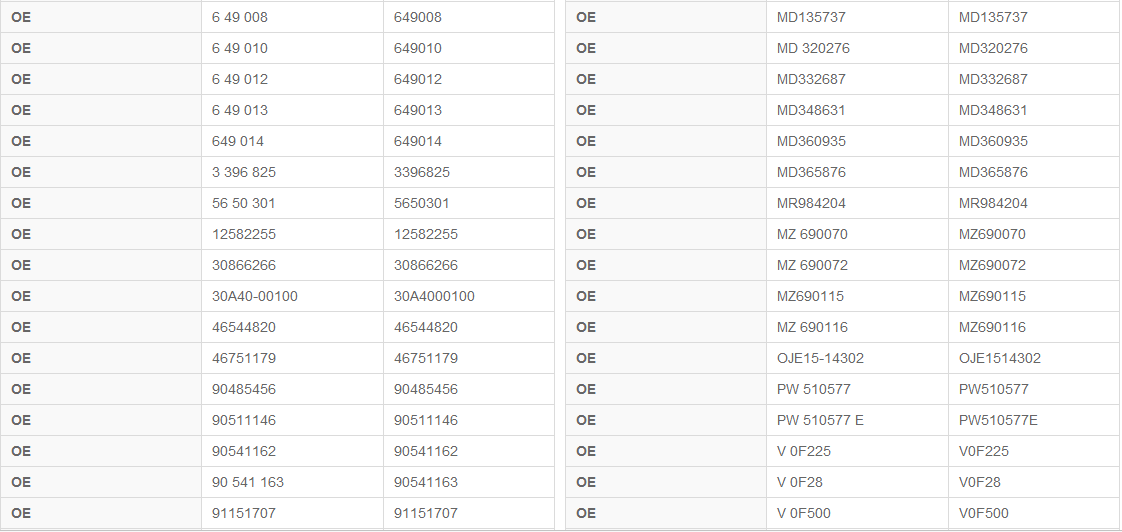
Task: Click the number 90 541 163
Action: tap(292, 483)
